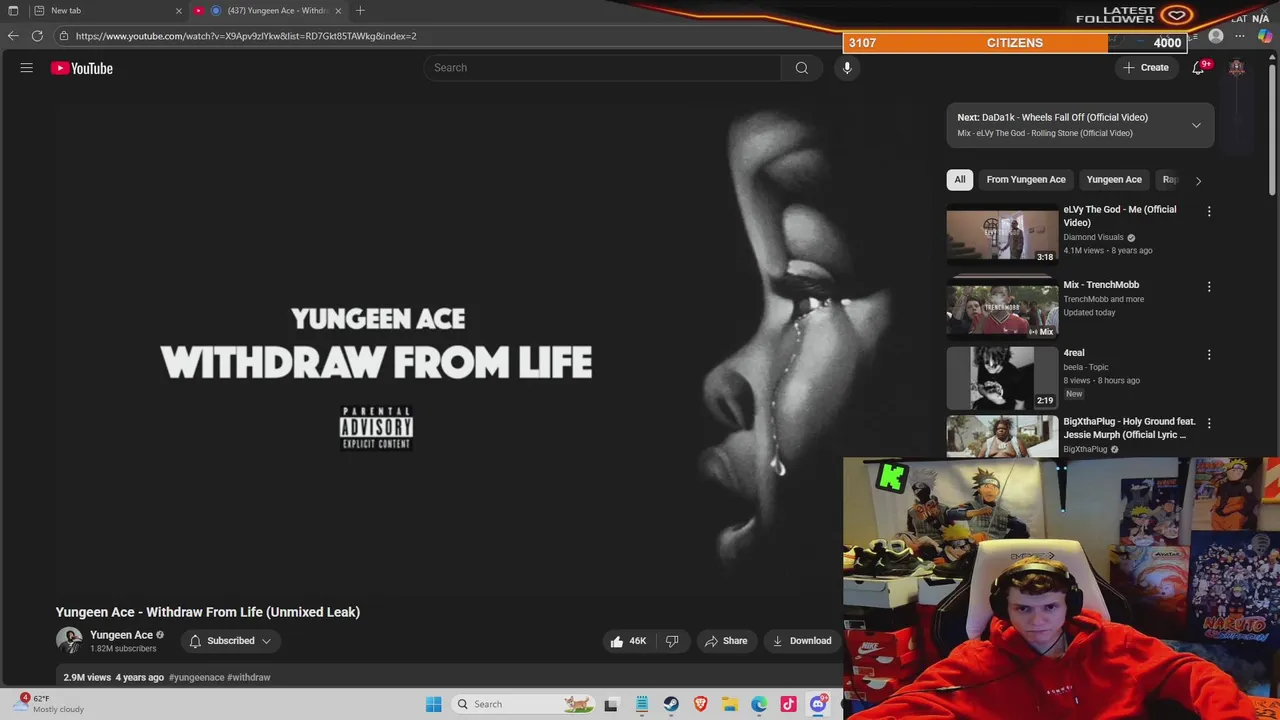
Task: Select the From Yungeen Ace chip
Action: [x=1026, y=180]
